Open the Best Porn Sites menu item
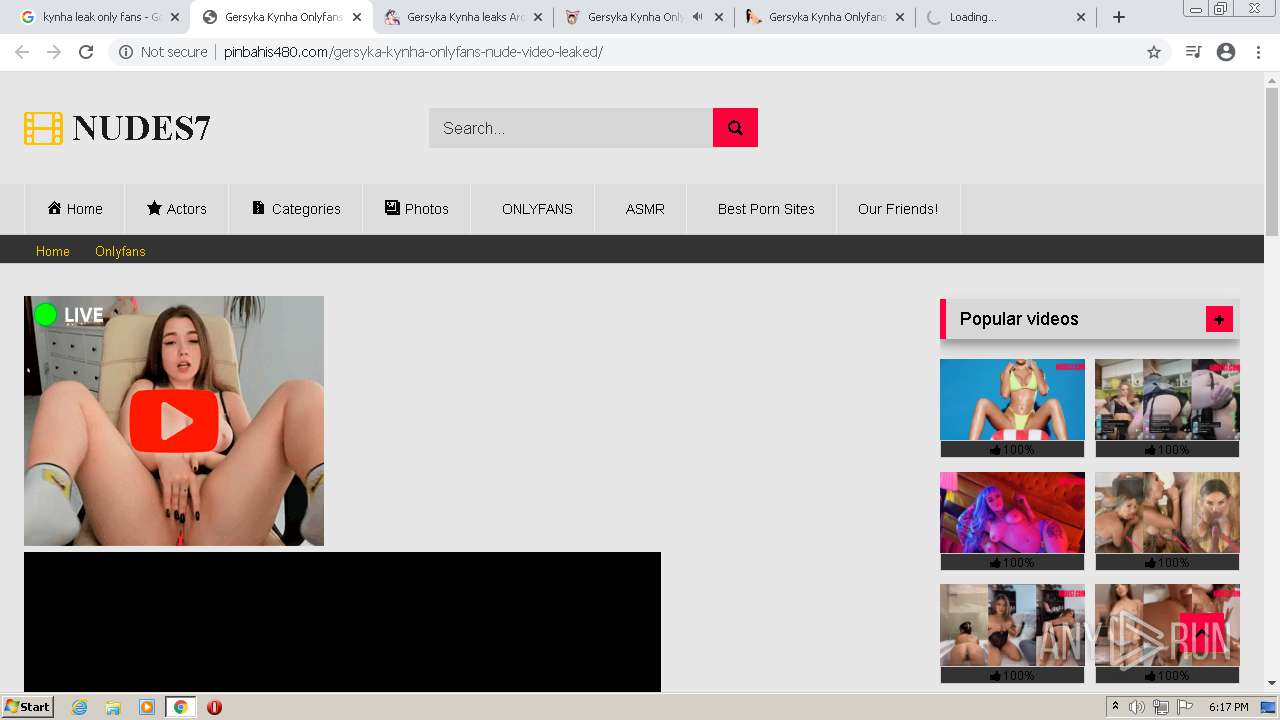1280x720 pixels. (762, 209)
